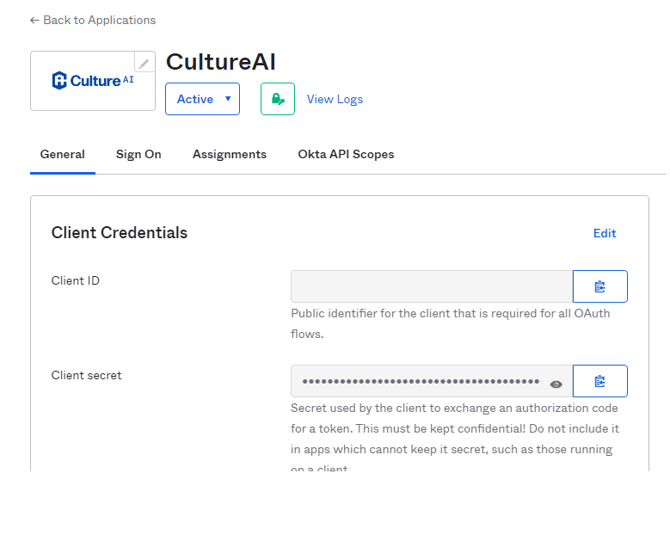Go to the Assignments tab

pyautogui.click(x=229, y=154)
